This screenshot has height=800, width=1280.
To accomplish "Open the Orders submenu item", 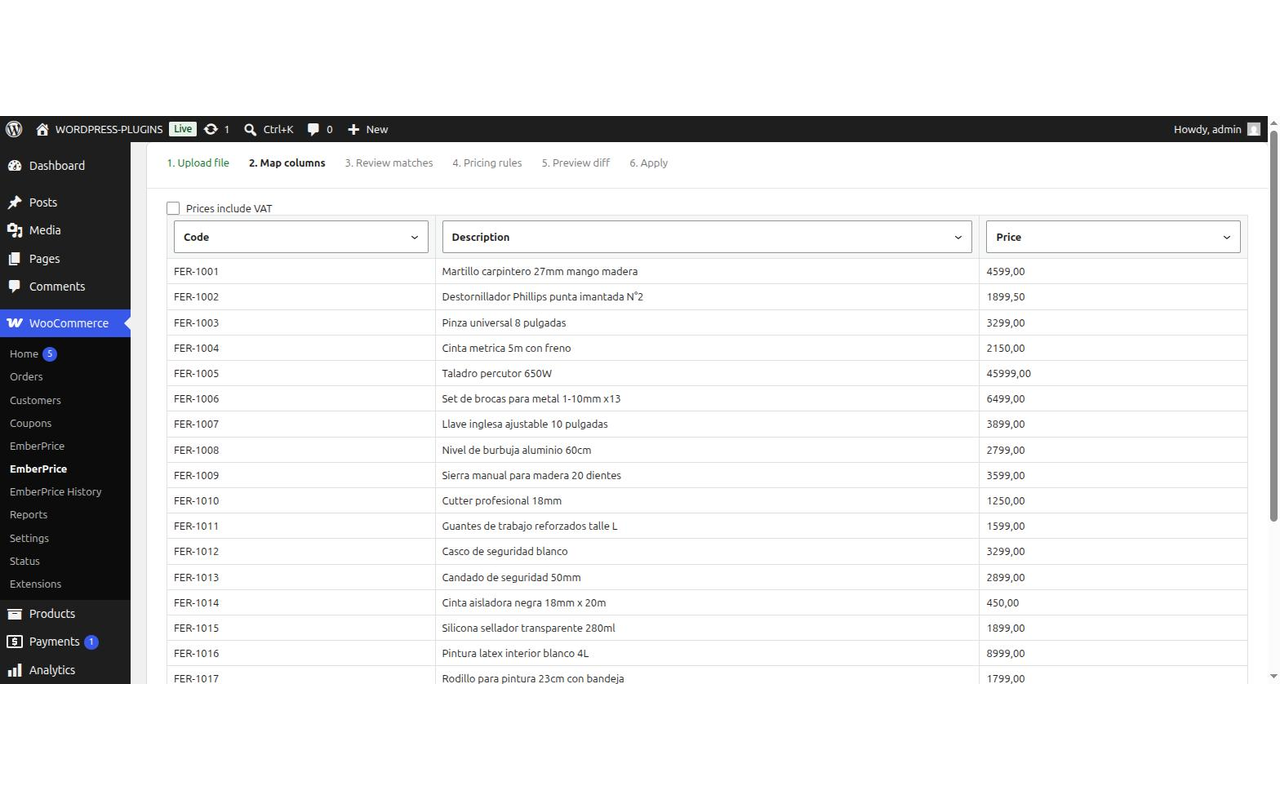I will (26, 377).
